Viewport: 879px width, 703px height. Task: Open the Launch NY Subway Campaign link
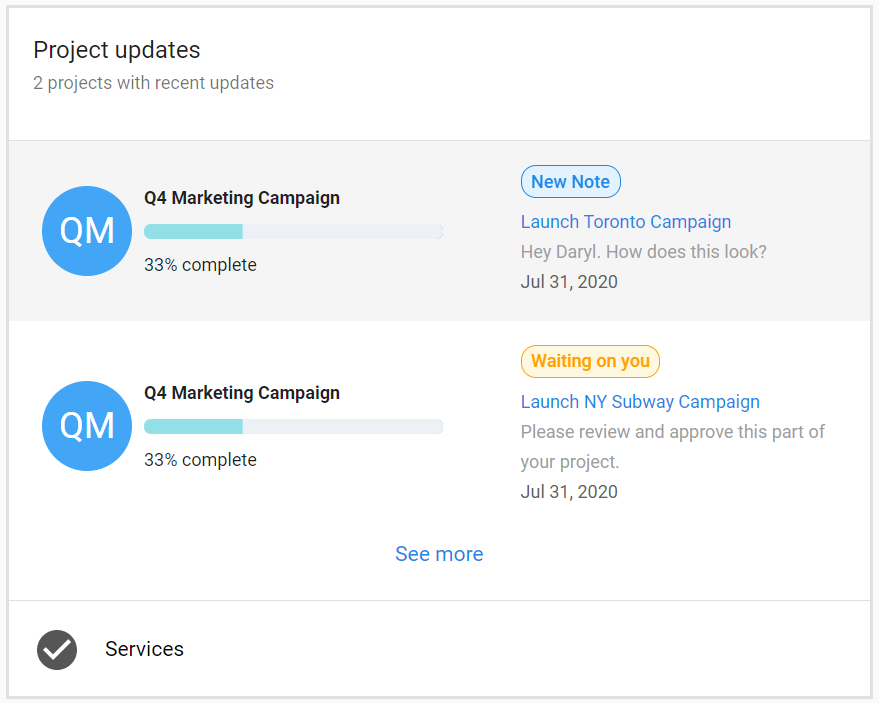(640, 402)
